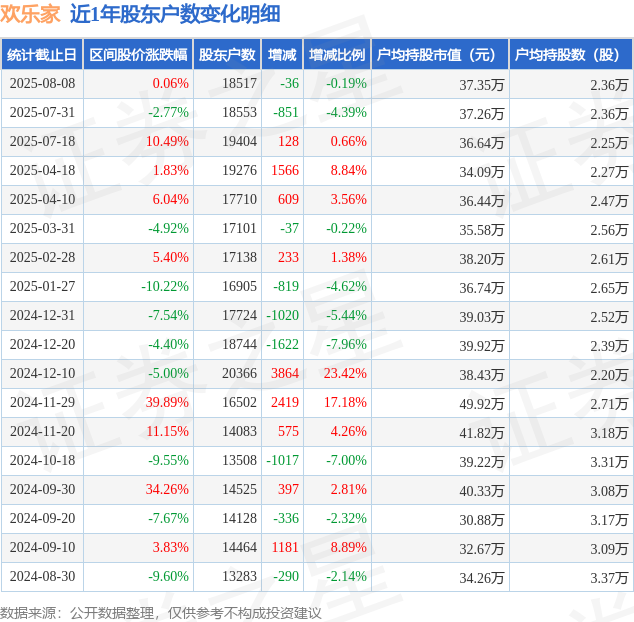Select the date cell 2024-09-10

click(x=42, y=547)
